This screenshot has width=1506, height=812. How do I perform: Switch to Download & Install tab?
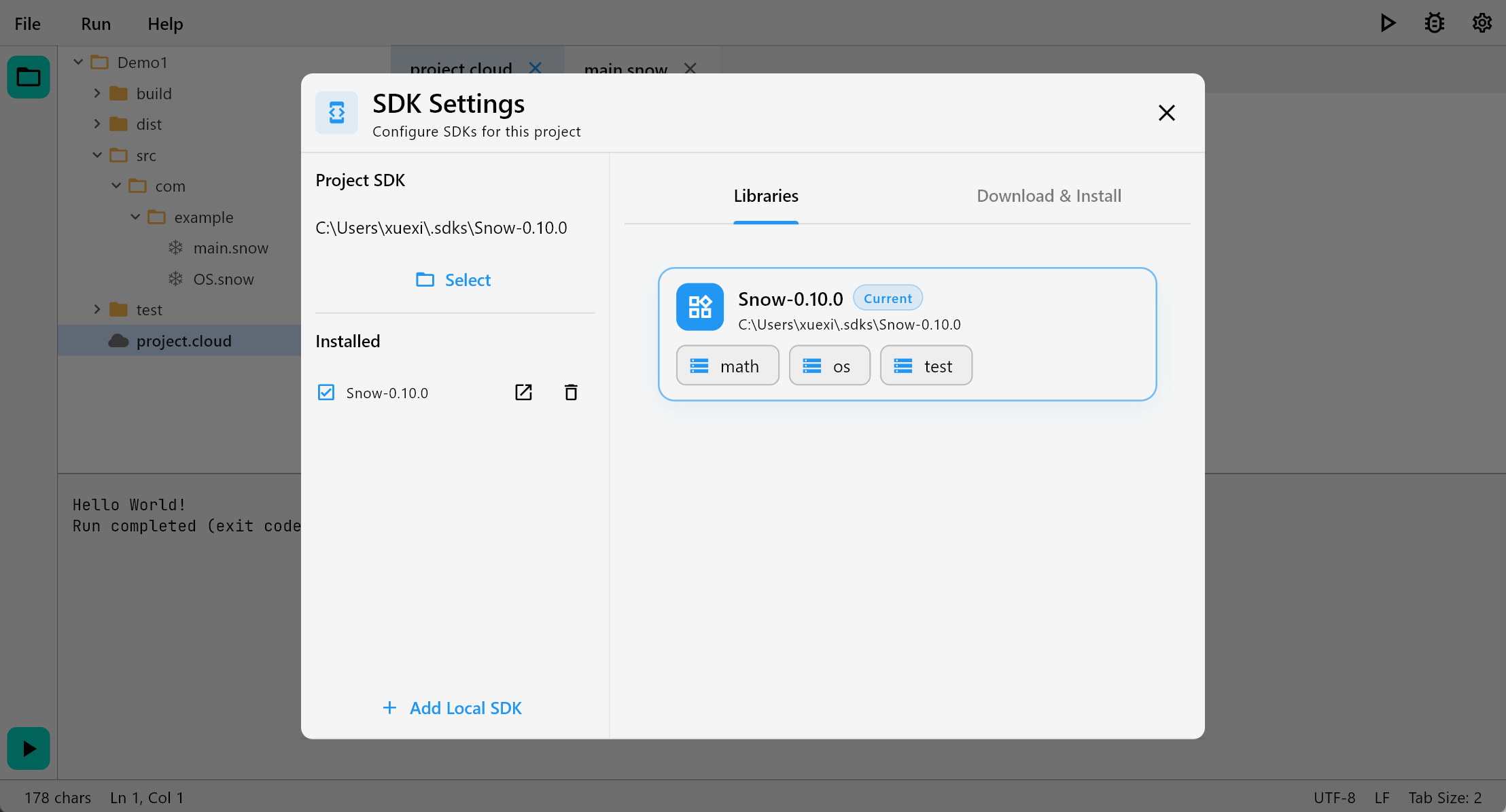[x=1049, y=196]
